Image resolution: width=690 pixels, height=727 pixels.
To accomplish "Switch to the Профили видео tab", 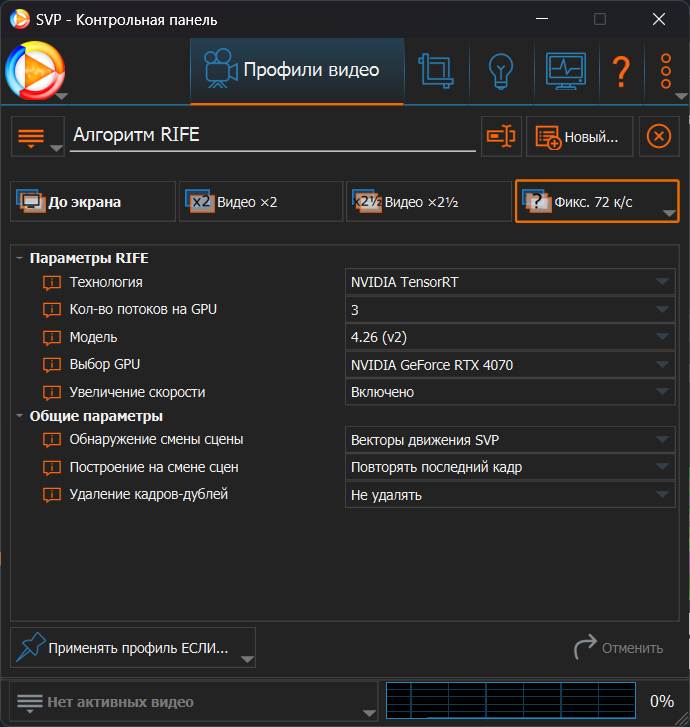I will (297, 71).
